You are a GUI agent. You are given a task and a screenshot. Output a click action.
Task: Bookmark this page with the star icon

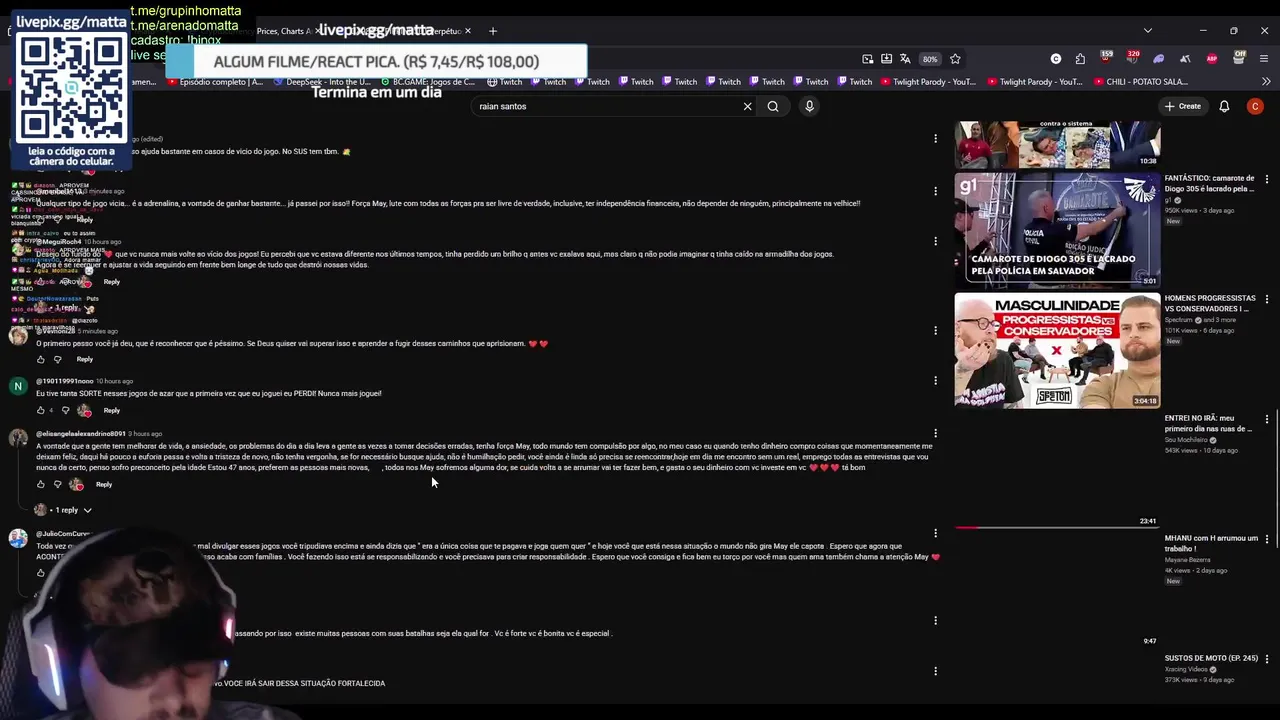tap(955, 59)
